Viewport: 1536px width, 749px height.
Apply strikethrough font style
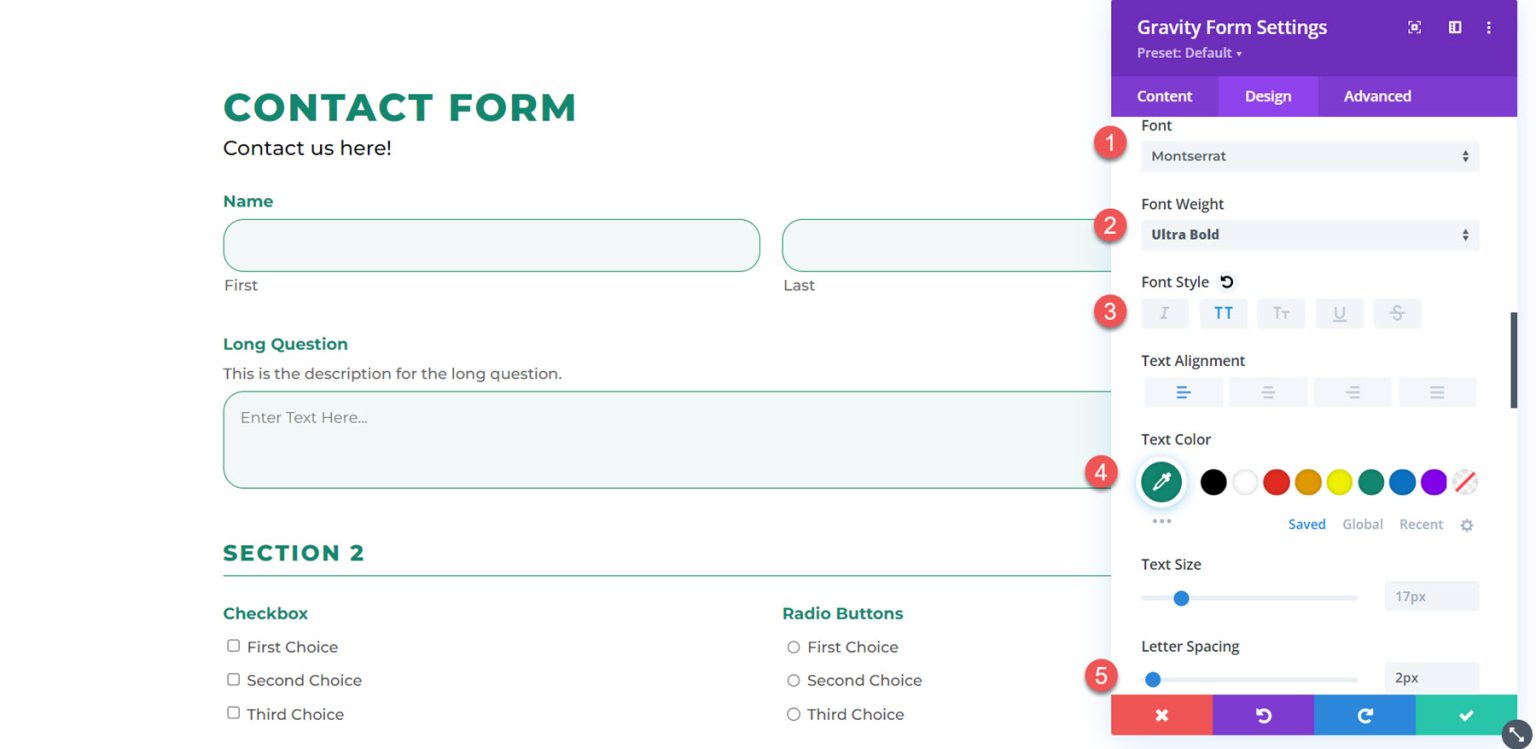pos(1397,313)
